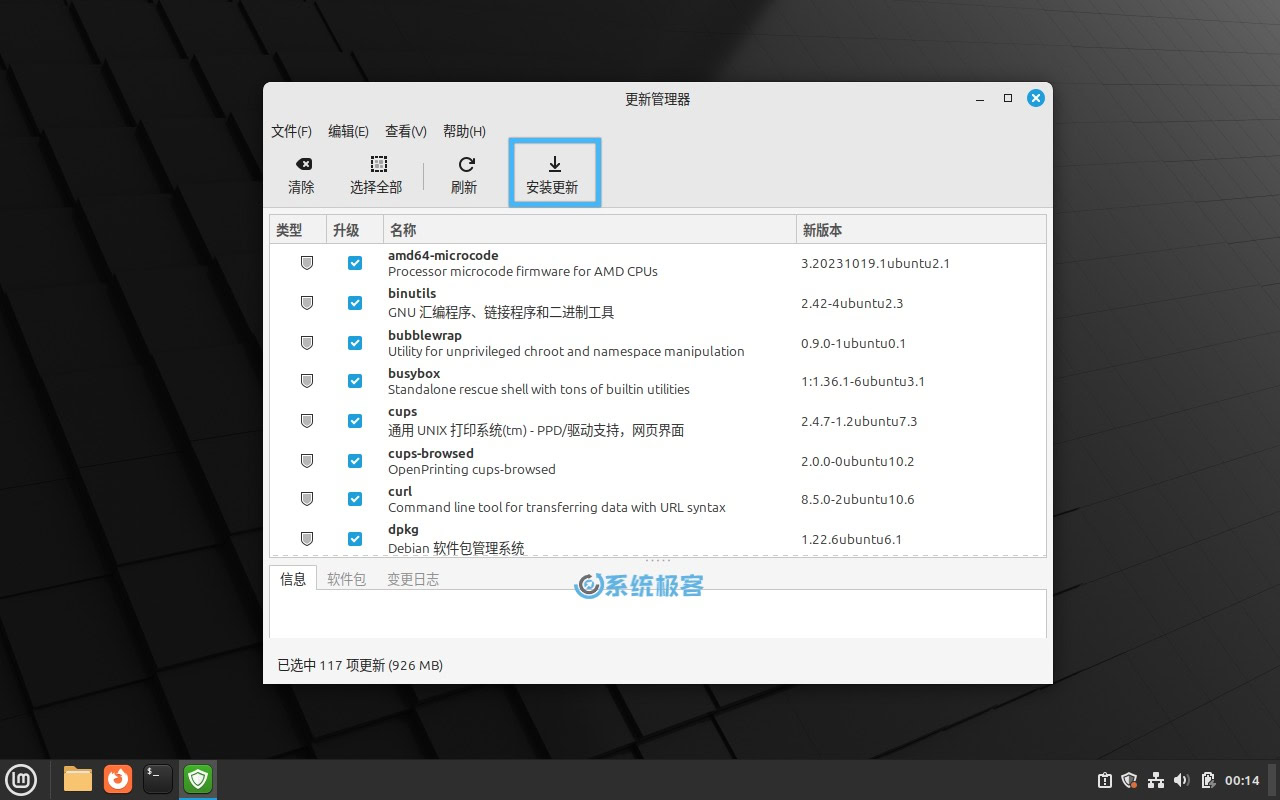Uncheck the binutils update checkbox
This screenshot has height=800, width=1280.
pos(355,303)
